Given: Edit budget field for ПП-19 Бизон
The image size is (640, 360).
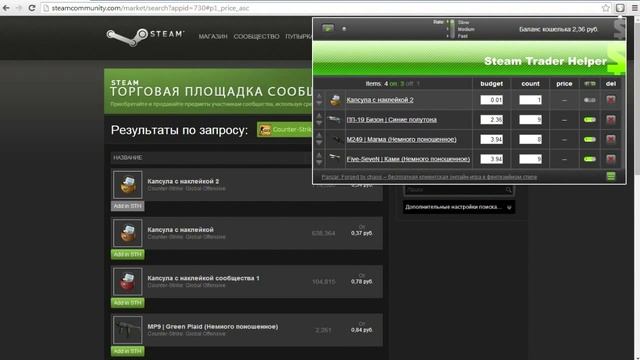Looking at the screenshot, I should tap(491, 120).
